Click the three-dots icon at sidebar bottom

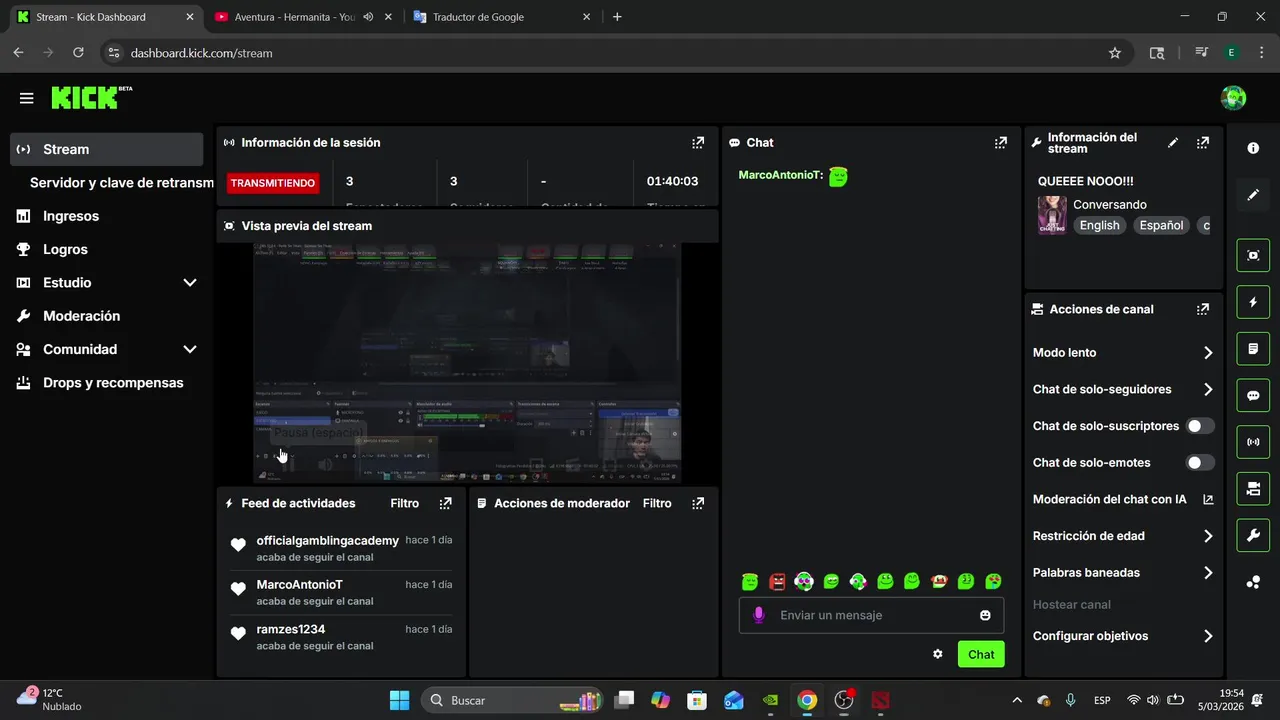(x=1253, y=582)
